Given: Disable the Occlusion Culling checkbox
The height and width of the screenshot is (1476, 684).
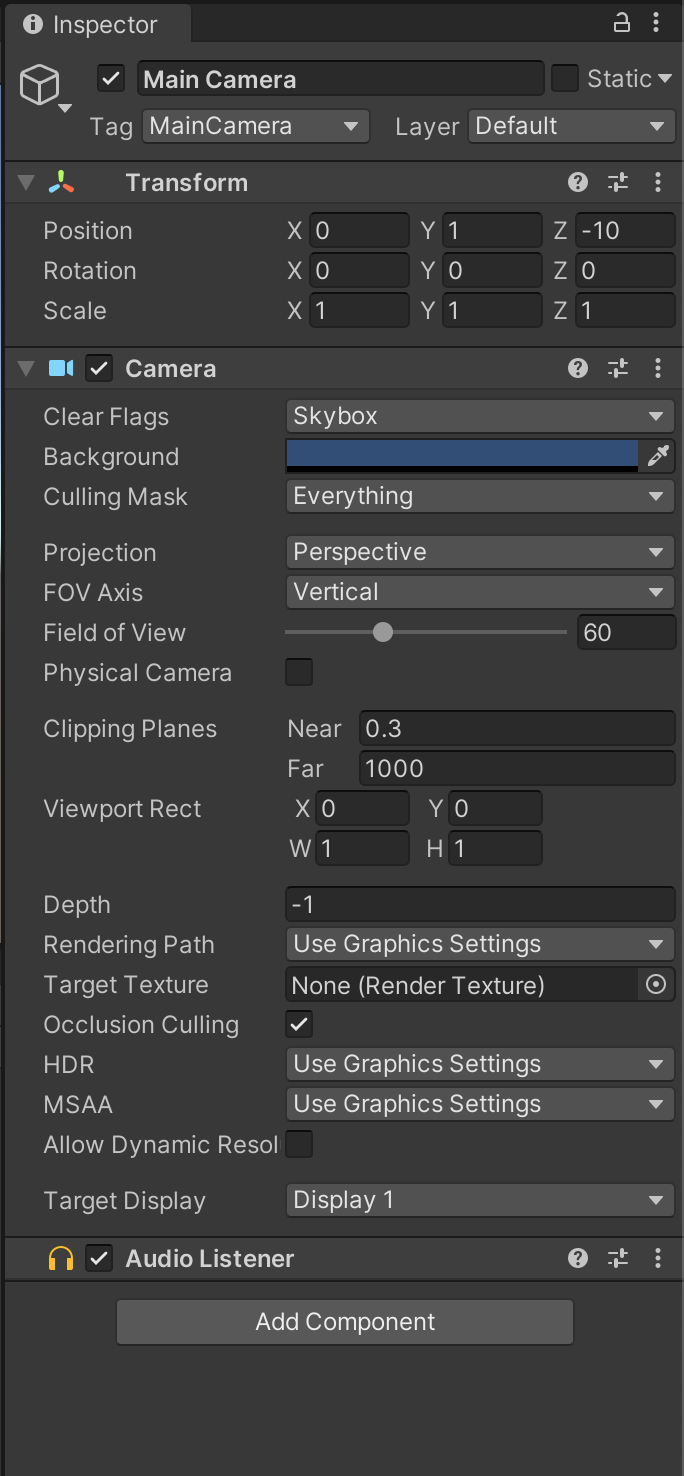Looking at the screenshot, I should tap(299, 1024).
